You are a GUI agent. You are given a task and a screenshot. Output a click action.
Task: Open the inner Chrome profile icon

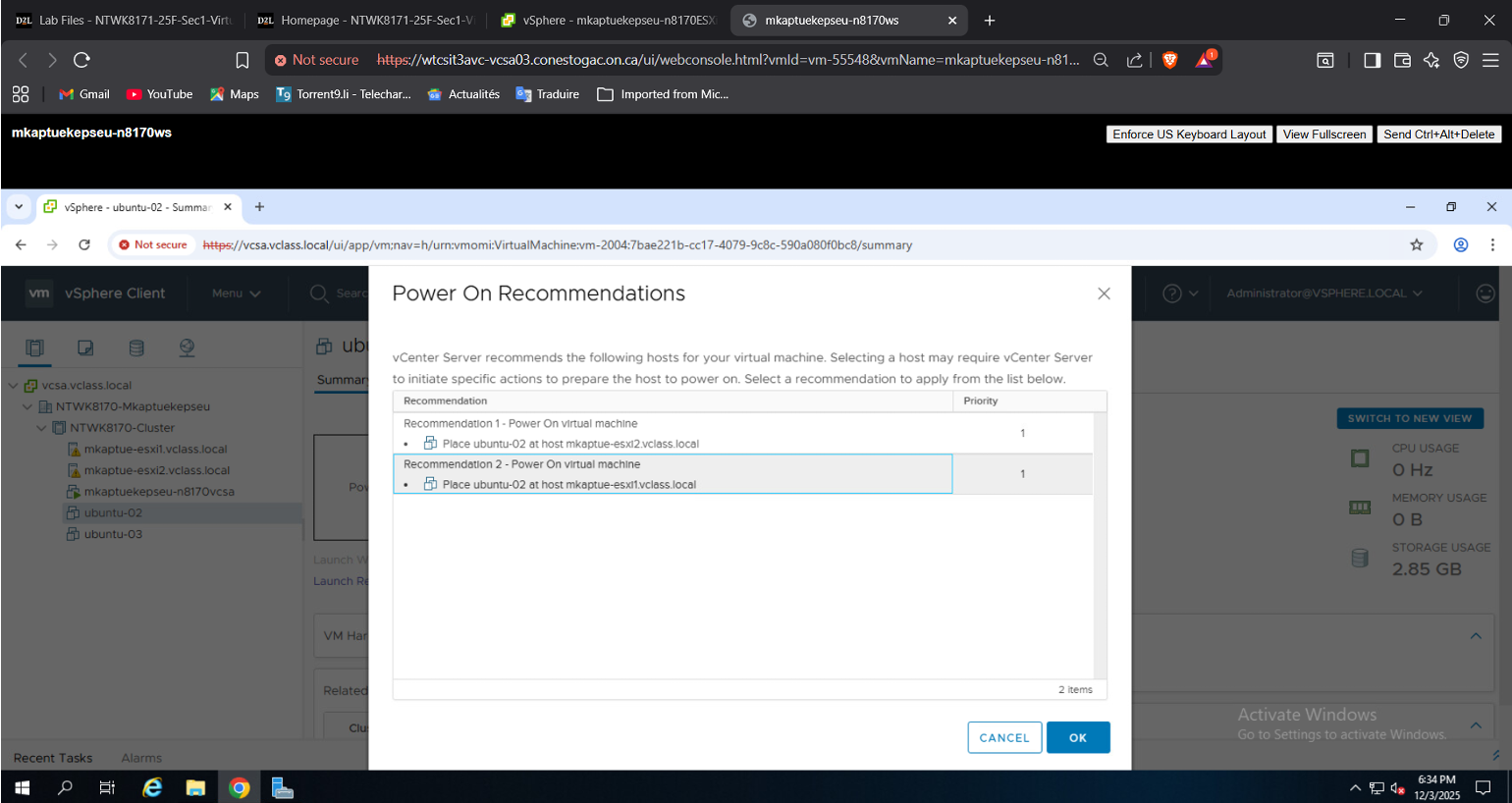[1461, 244]
